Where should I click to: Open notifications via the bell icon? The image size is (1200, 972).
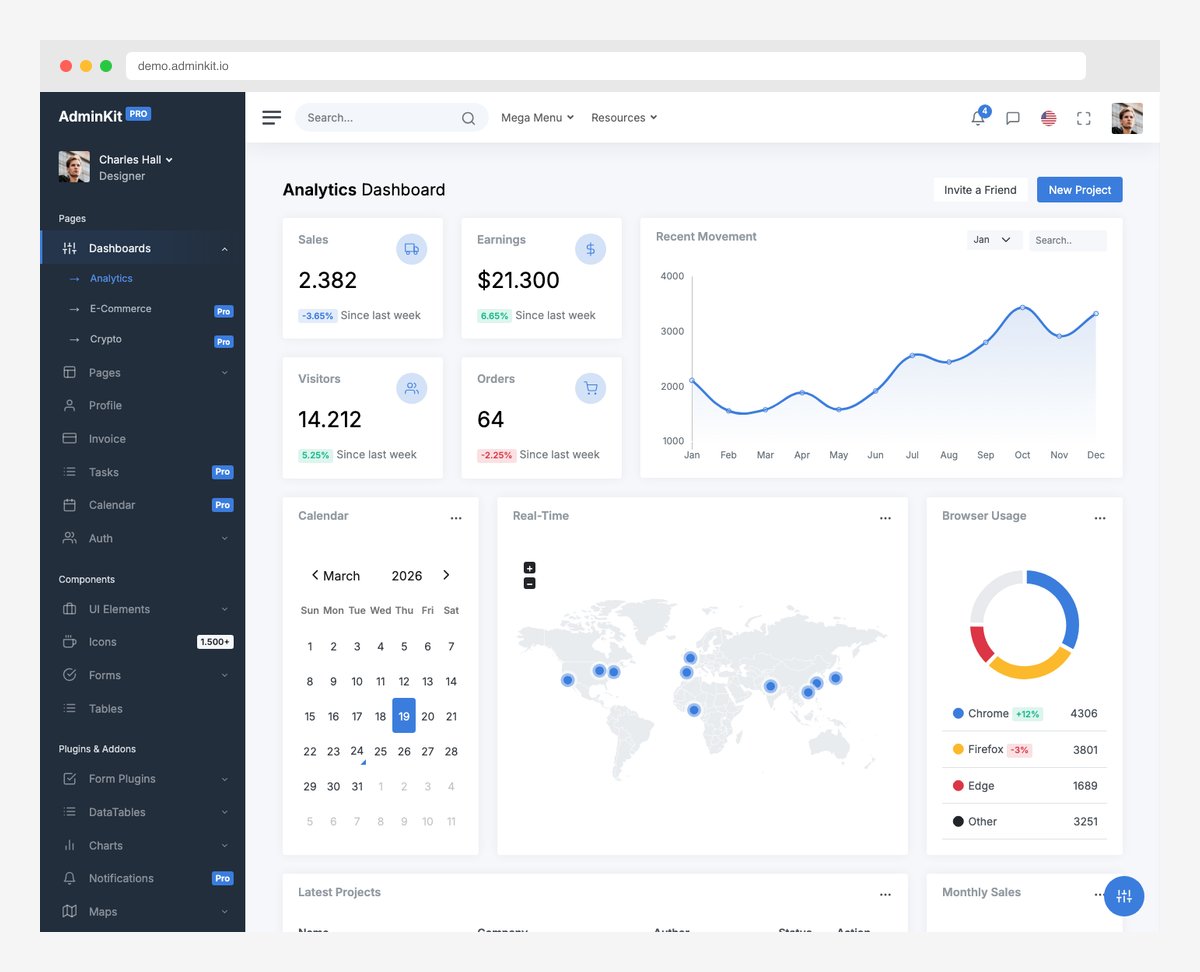(978, 118)
